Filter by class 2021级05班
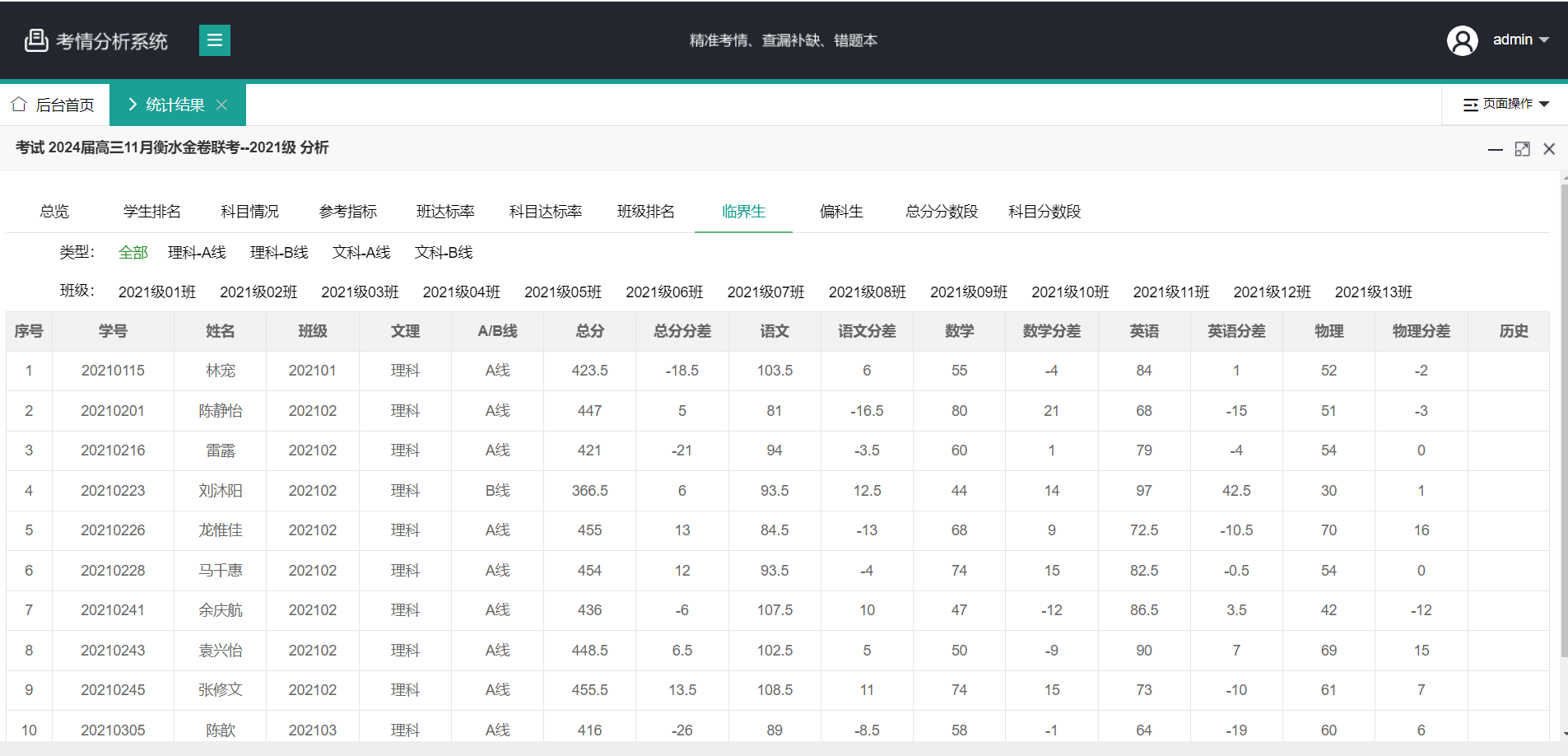The image size is (1568, 756). [563, 292]
